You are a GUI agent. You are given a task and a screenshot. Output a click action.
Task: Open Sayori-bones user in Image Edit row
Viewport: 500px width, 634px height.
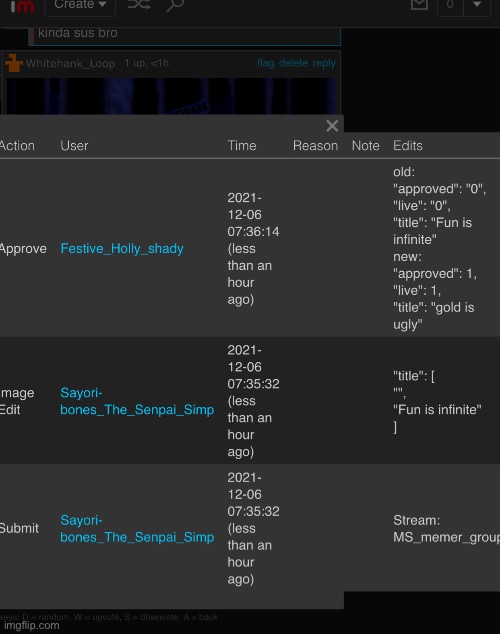point(137,401)
